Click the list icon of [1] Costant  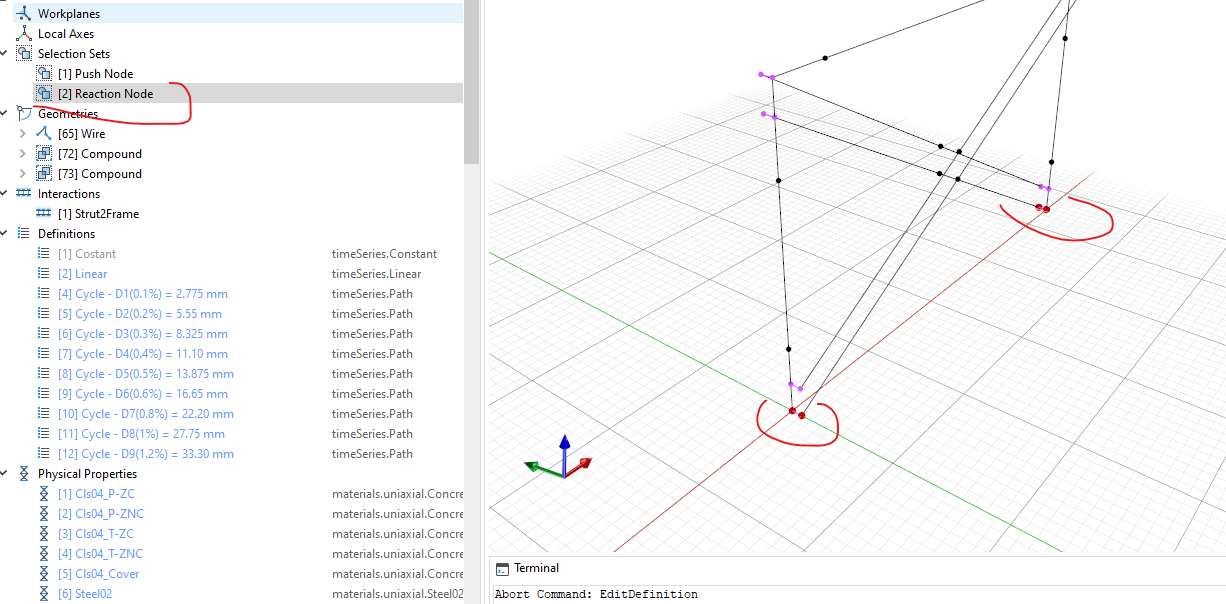click(43, 253)
